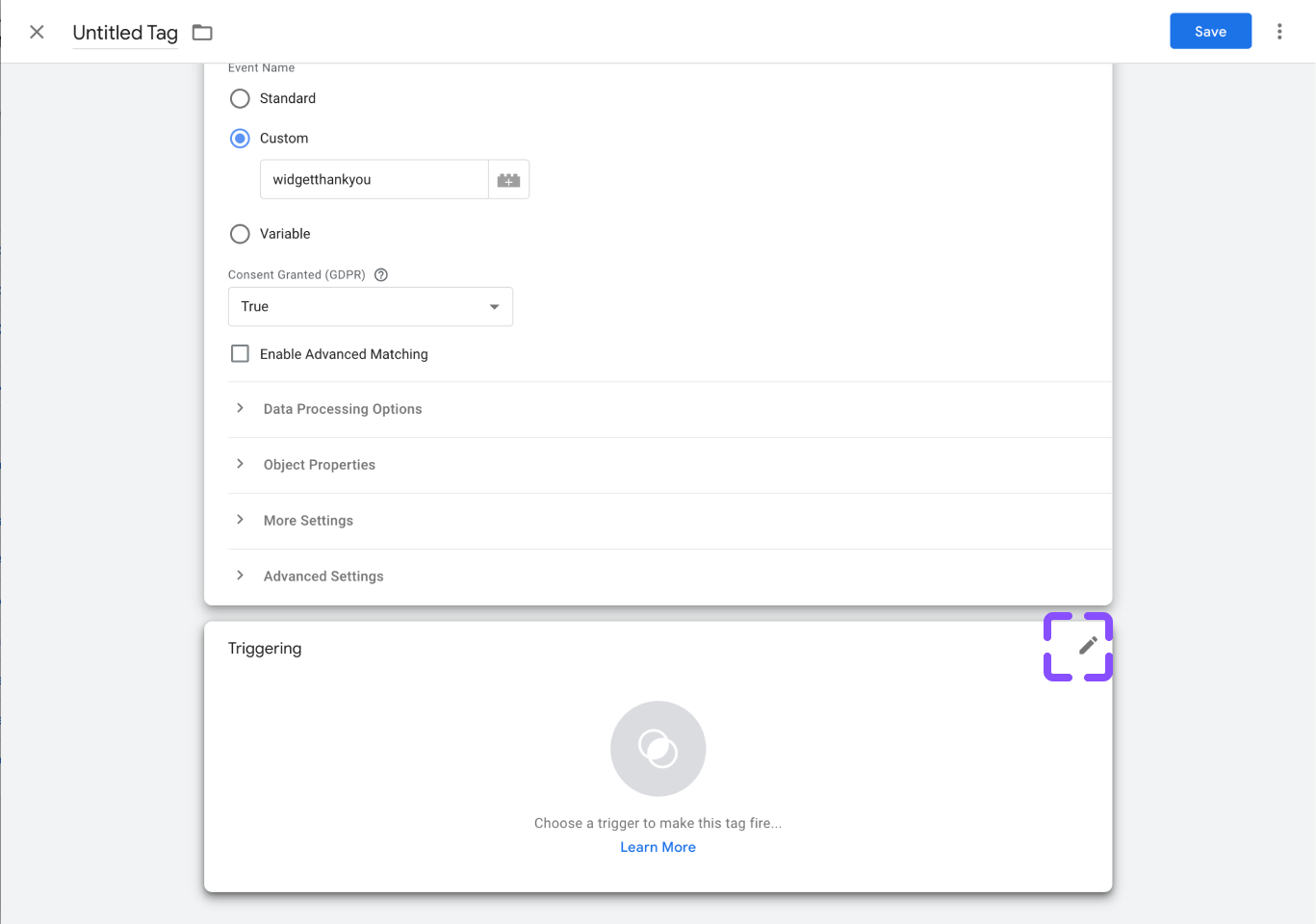Screen dimensions: 1316x924
Task: Expand More Settings section
Action: [308, 521]
